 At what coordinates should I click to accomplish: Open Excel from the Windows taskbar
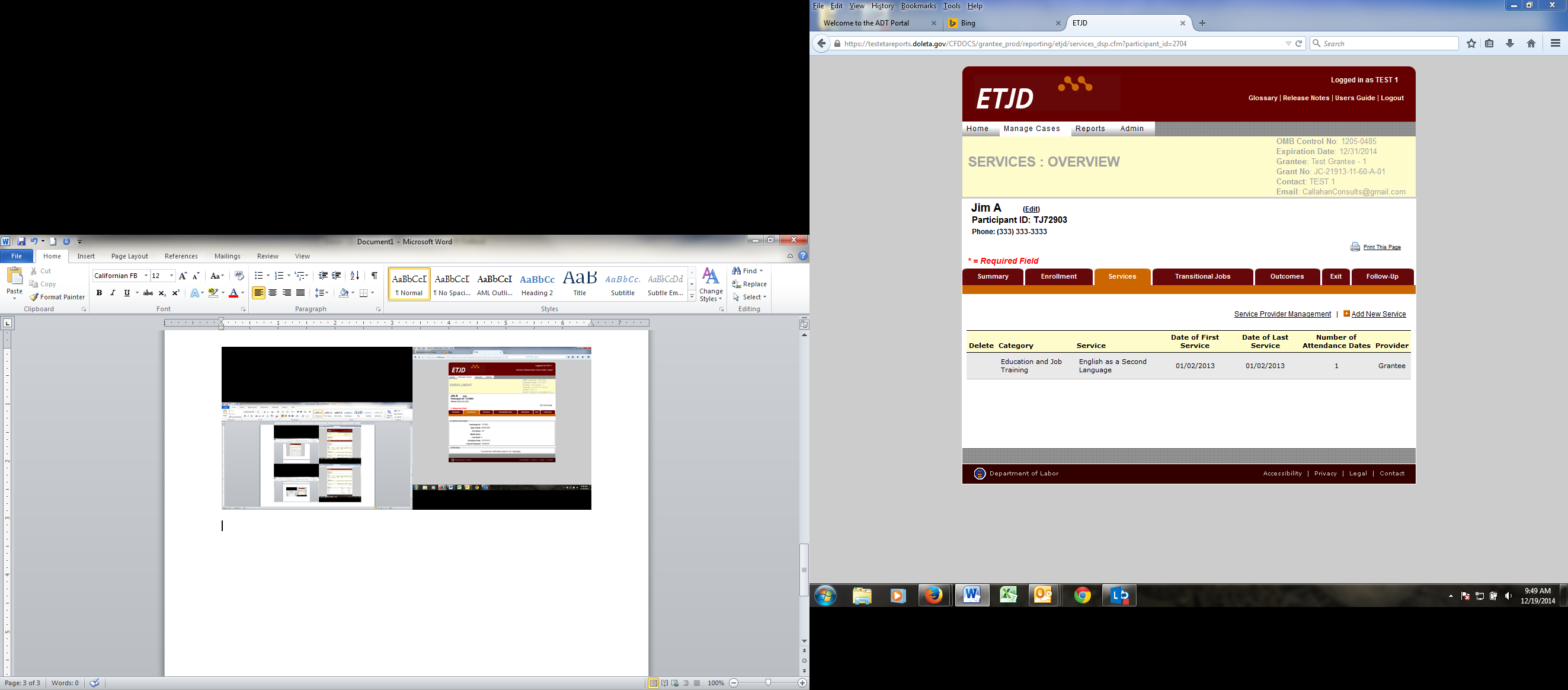tap(1008, 595)
